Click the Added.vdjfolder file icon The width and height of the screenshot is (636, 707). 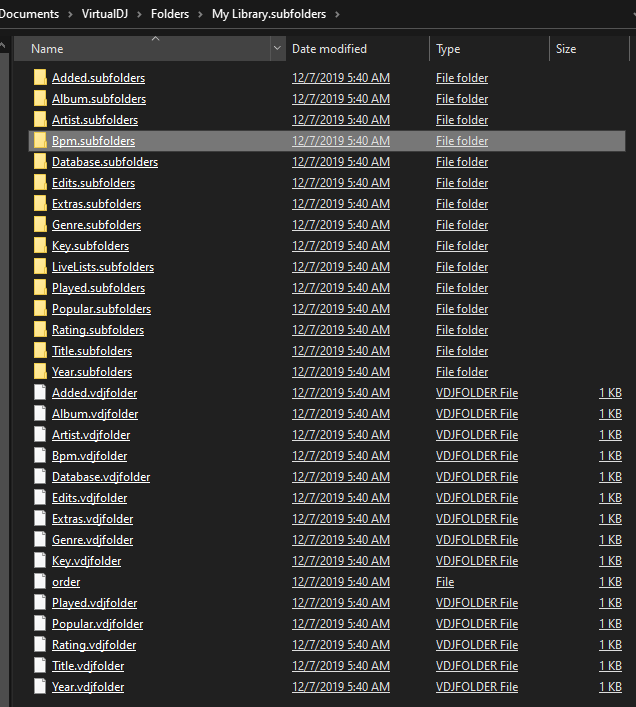pos(40,393)
